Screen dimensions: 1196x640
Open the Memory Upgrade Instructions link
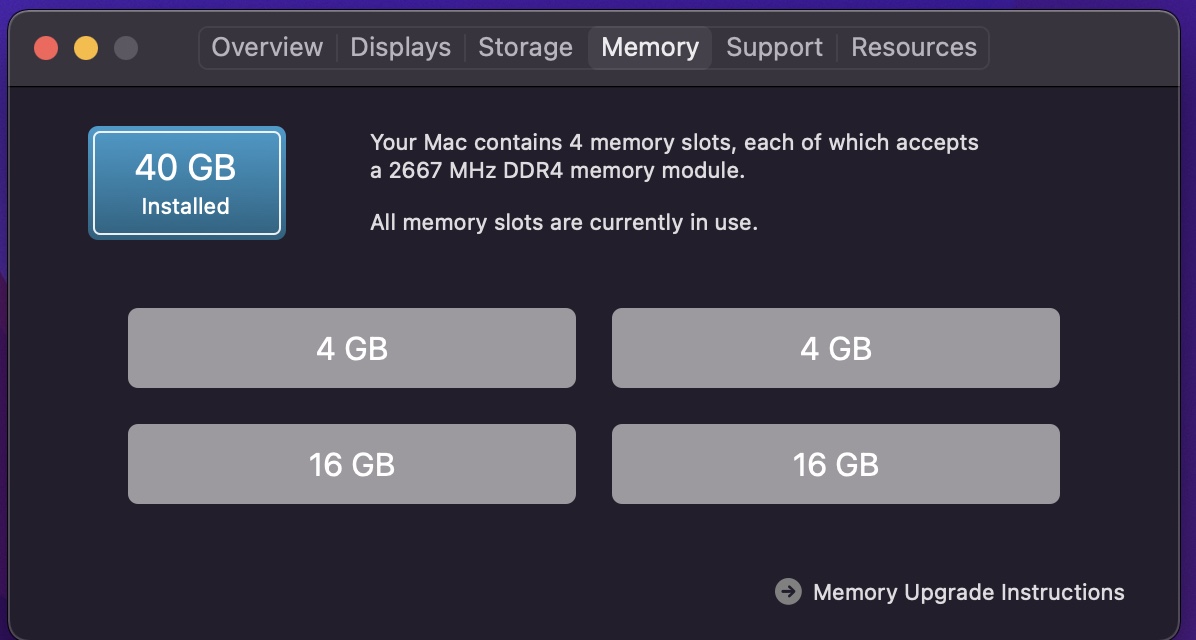[968, 592]
